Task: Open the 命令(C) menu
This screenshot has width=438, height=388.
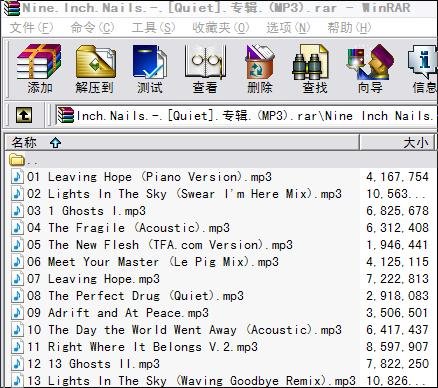Action: click(x=92, y=28)
